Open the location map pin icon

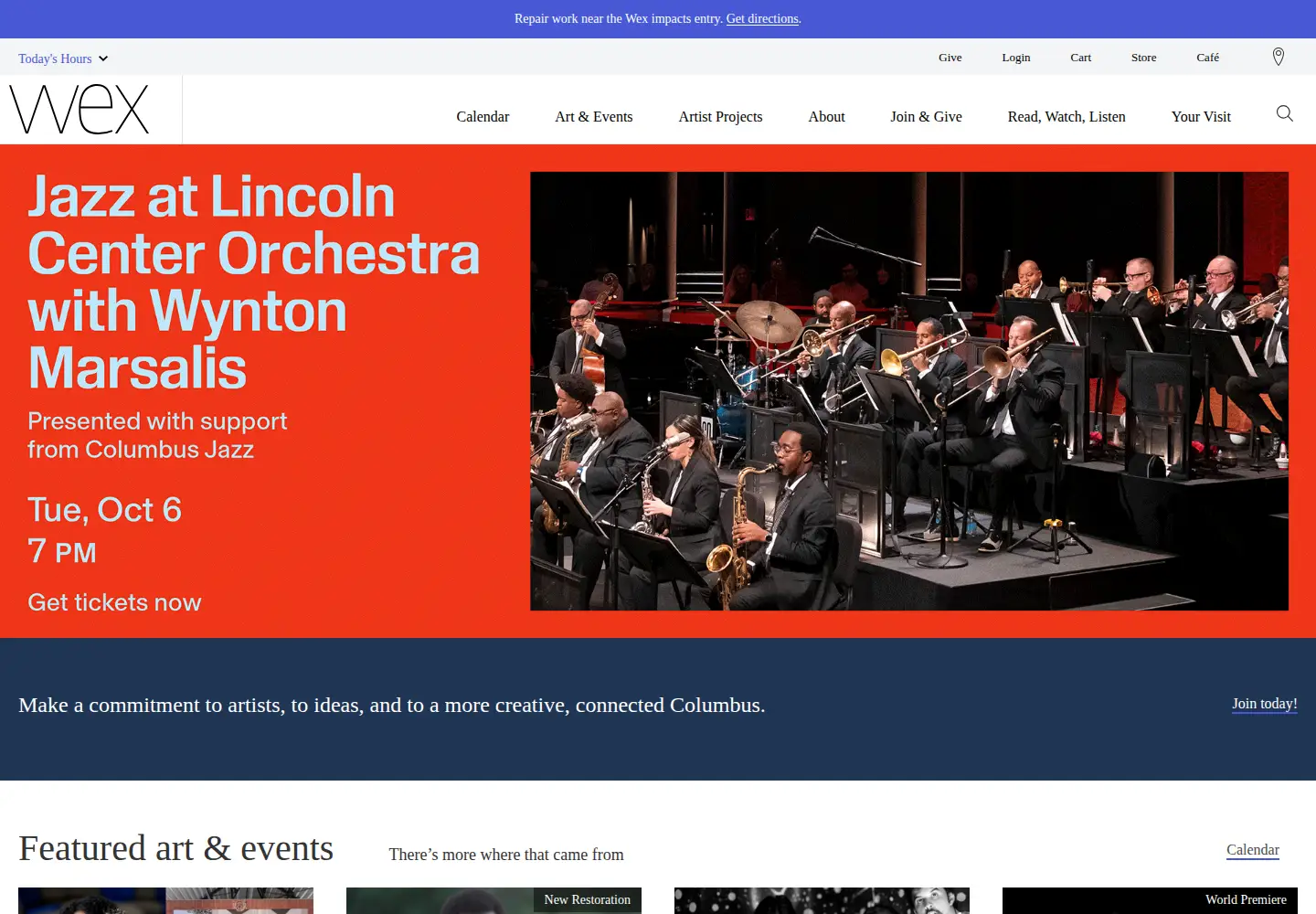[1279, 57]
